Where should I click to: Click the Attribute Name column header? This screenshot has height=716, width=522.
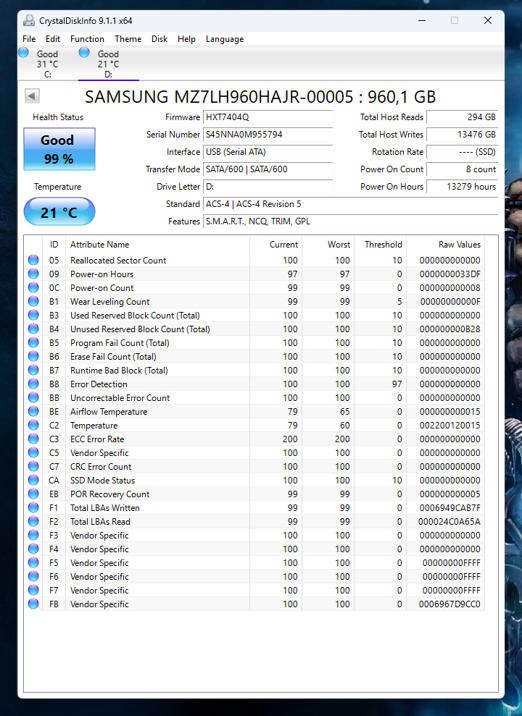(x=100, y=244)
